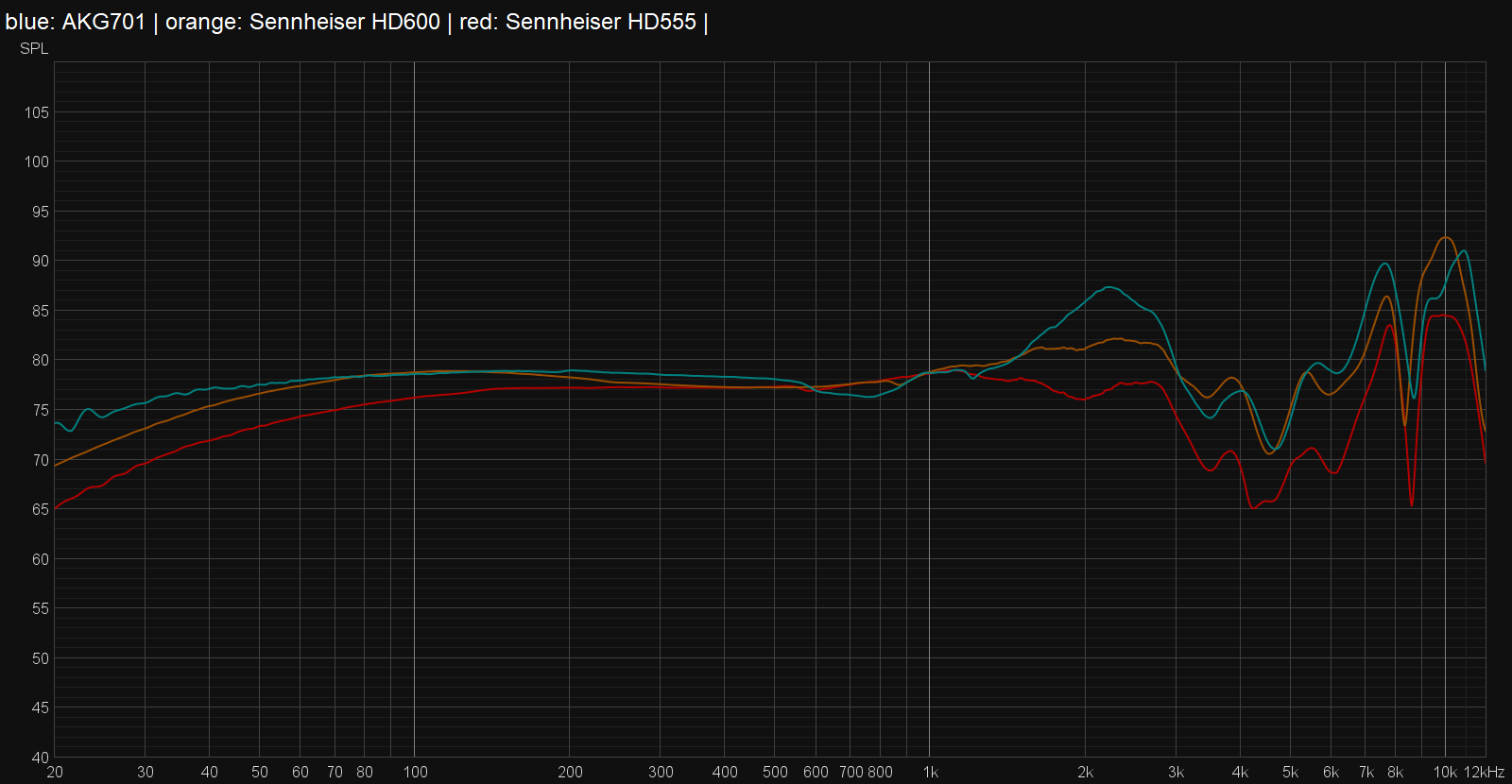Click the 300 Hz frequency axis label

coord(661,772)
